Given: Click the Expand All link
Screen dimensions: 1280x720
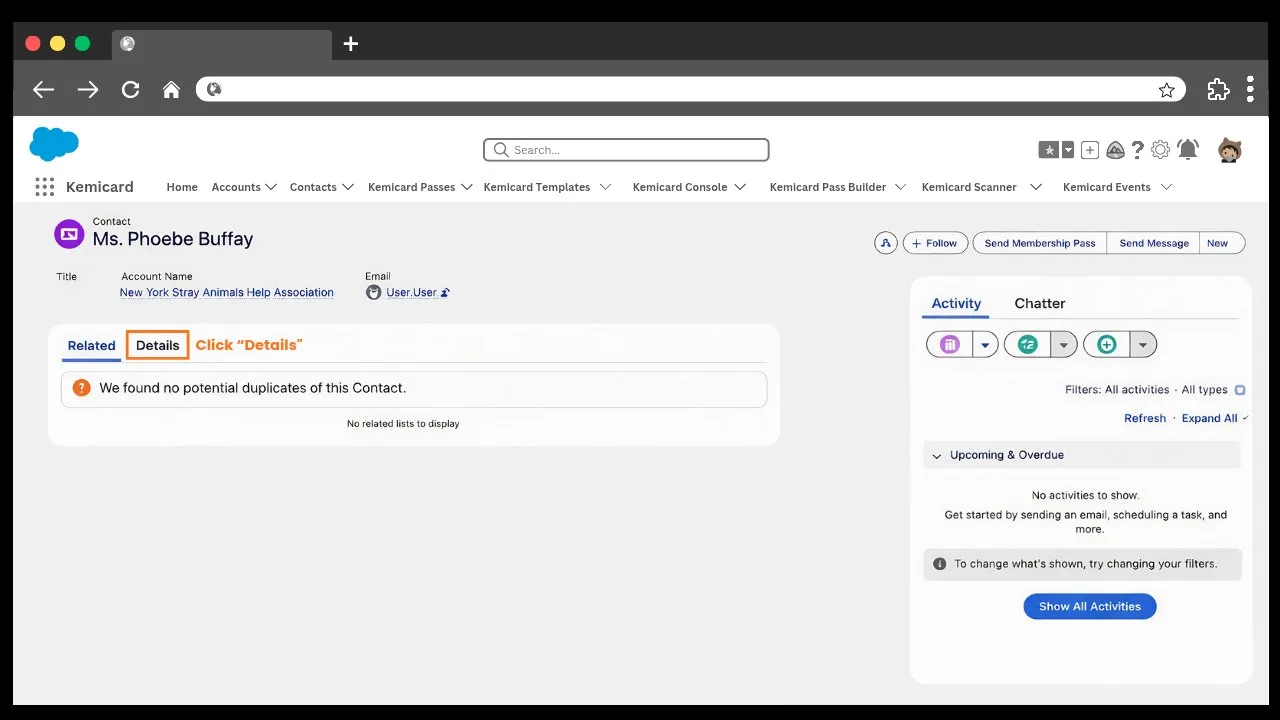Looking at the screenshot, I should (1209, 418).
